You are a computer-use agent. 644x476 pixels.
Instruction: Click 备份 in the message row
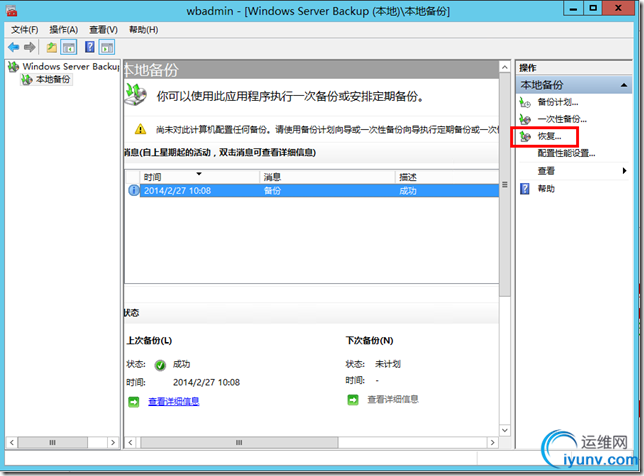[272, 191]
